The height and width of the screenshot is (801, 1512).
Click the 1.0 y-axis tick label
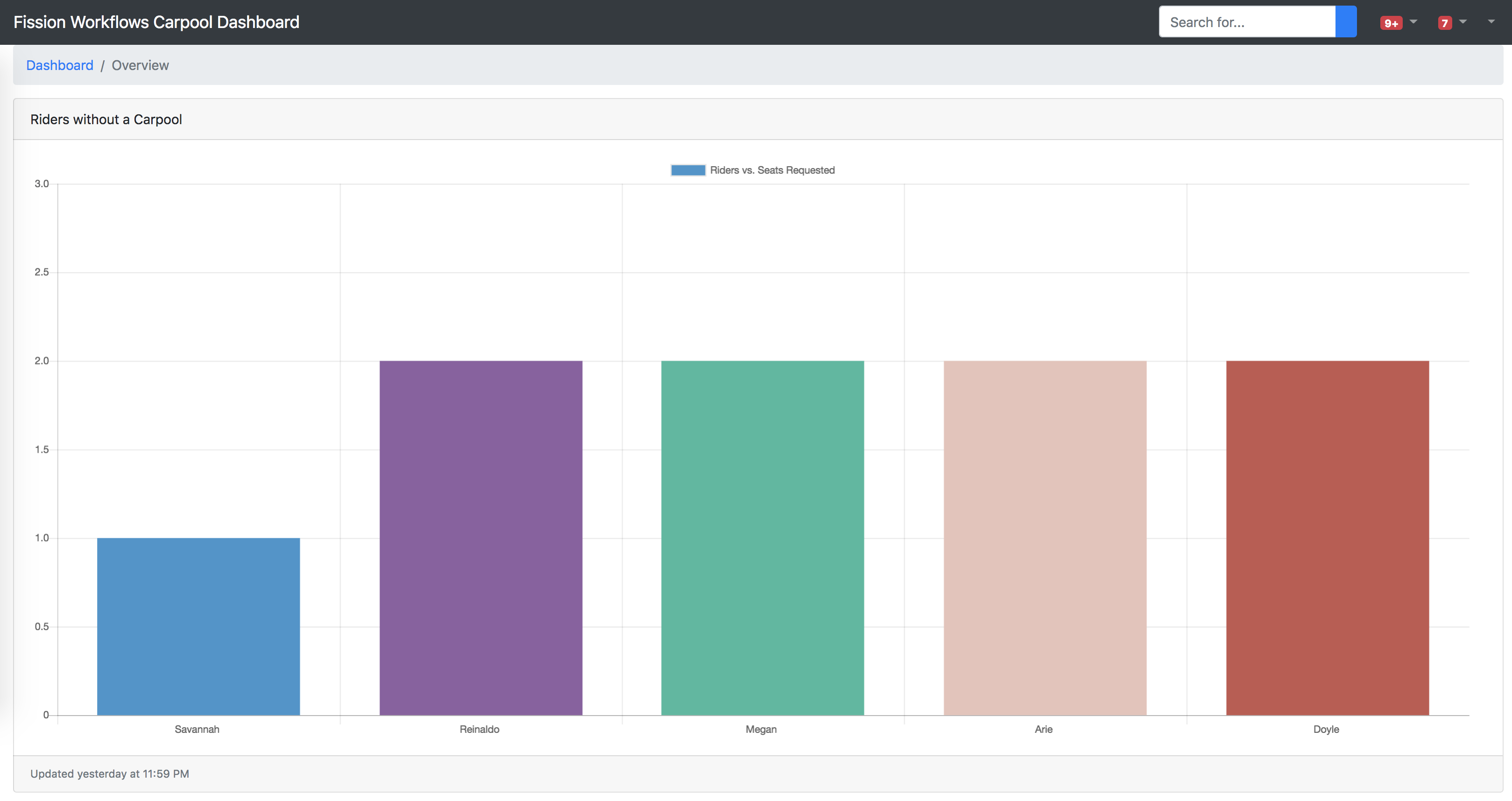pyautogui.click(x=42, y=538)
